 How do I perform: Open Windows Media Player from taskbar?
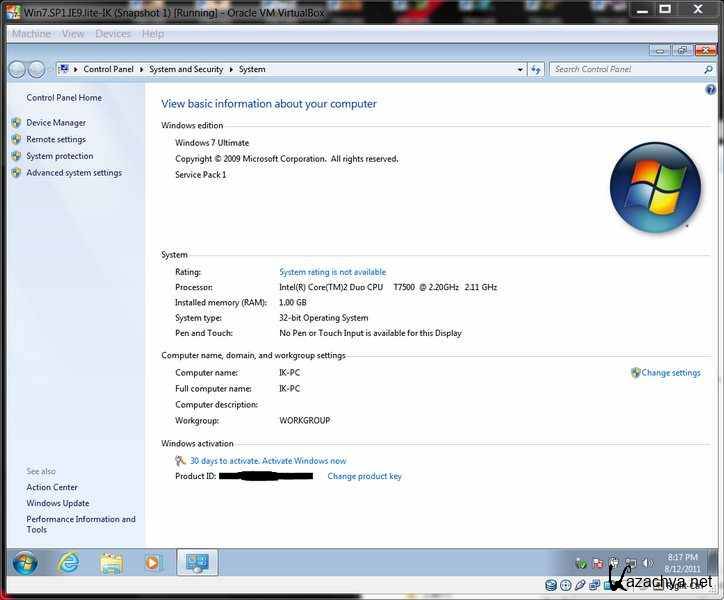pyautogui.click(x=153, y=563)
